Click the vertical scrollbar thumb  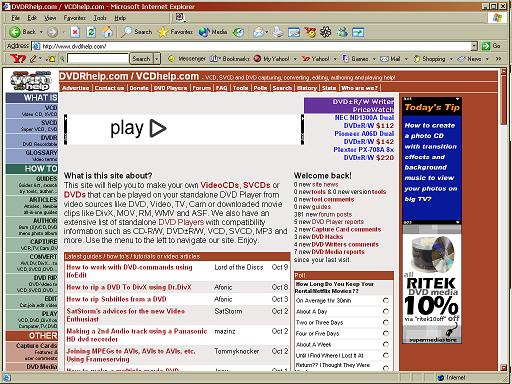click(x=503, y=100)
